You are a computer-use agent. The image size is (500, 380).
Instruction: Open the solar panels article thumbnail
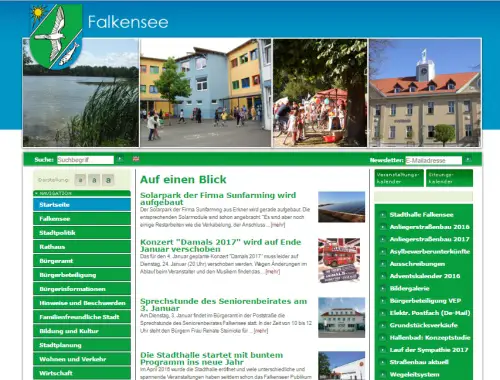tap(341, 207)
